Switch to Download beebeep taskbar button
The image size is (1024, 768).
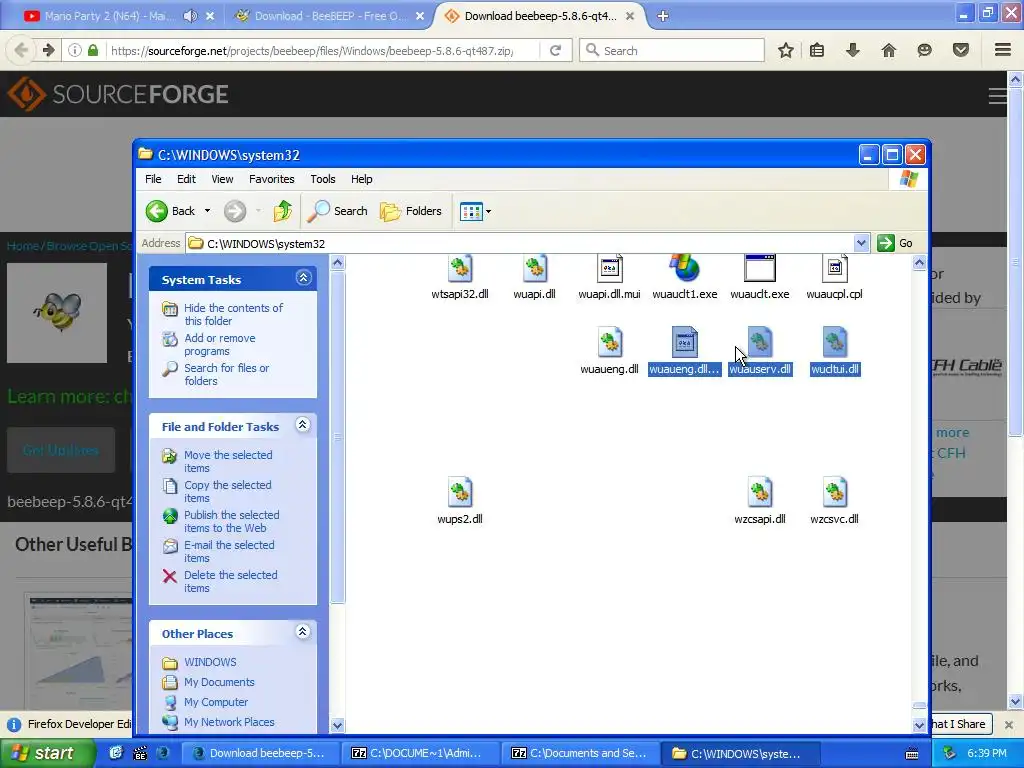(259, 753)
